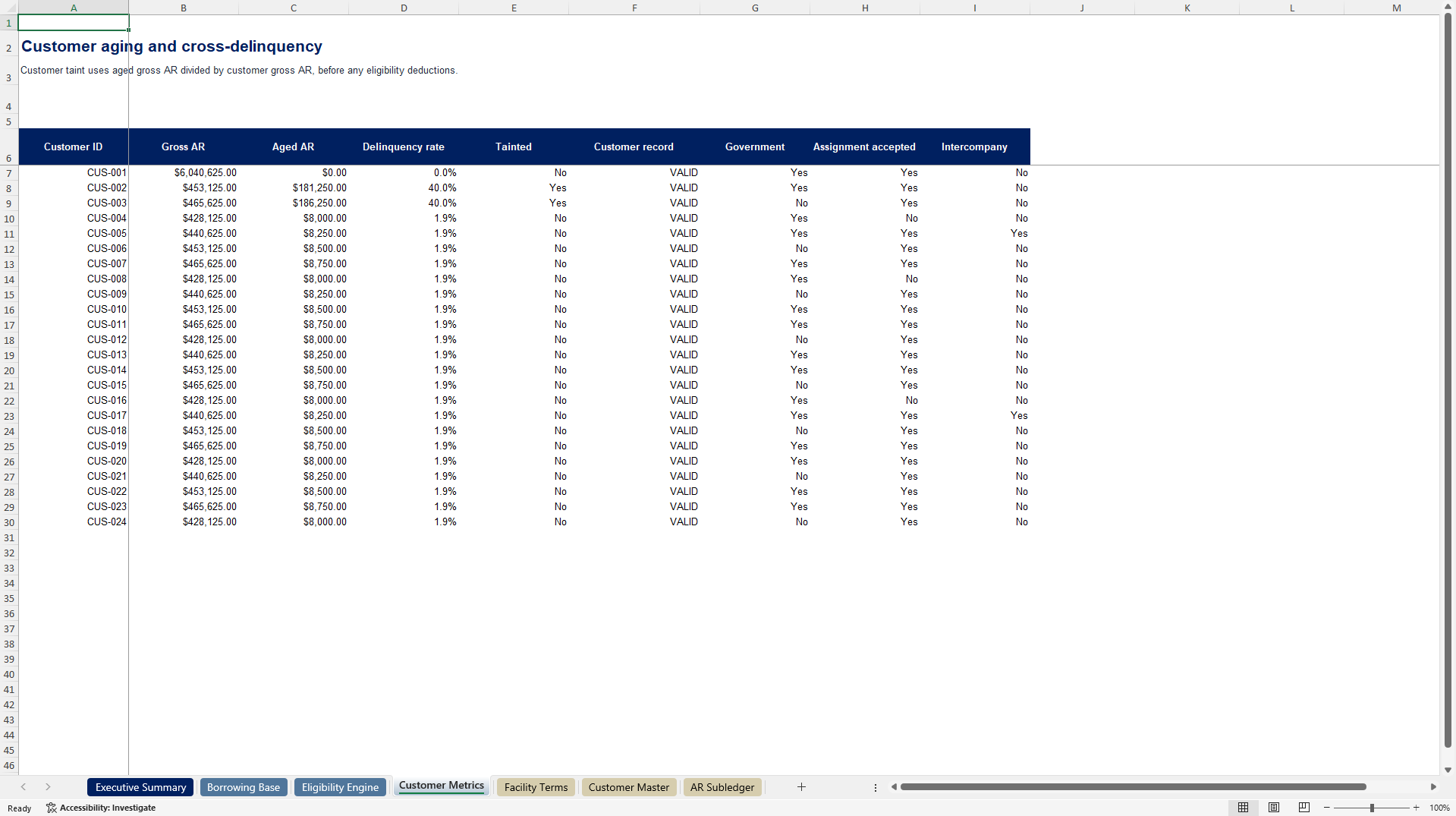Viewport: 1456px width, 816px height.
Task: Select the CUS-004 Assignment accepted No cell
Action: (x=865, y=219)
